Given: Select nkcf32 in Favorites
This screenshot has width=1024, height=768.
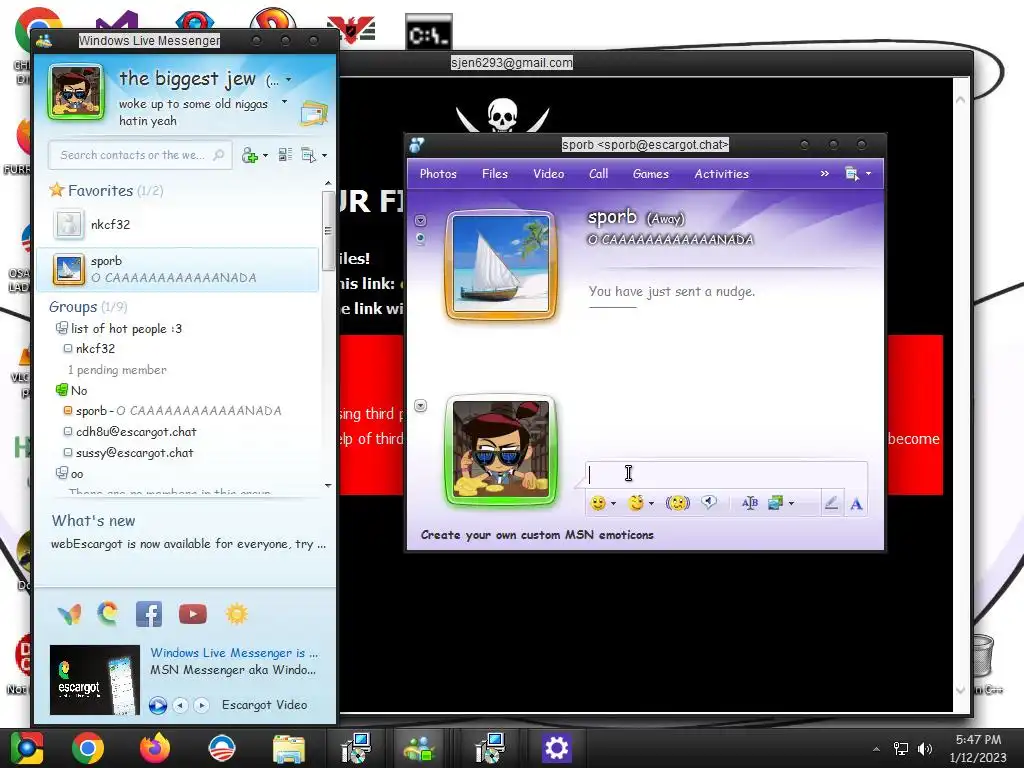Looking at the screenshot, I should point(176,225).
